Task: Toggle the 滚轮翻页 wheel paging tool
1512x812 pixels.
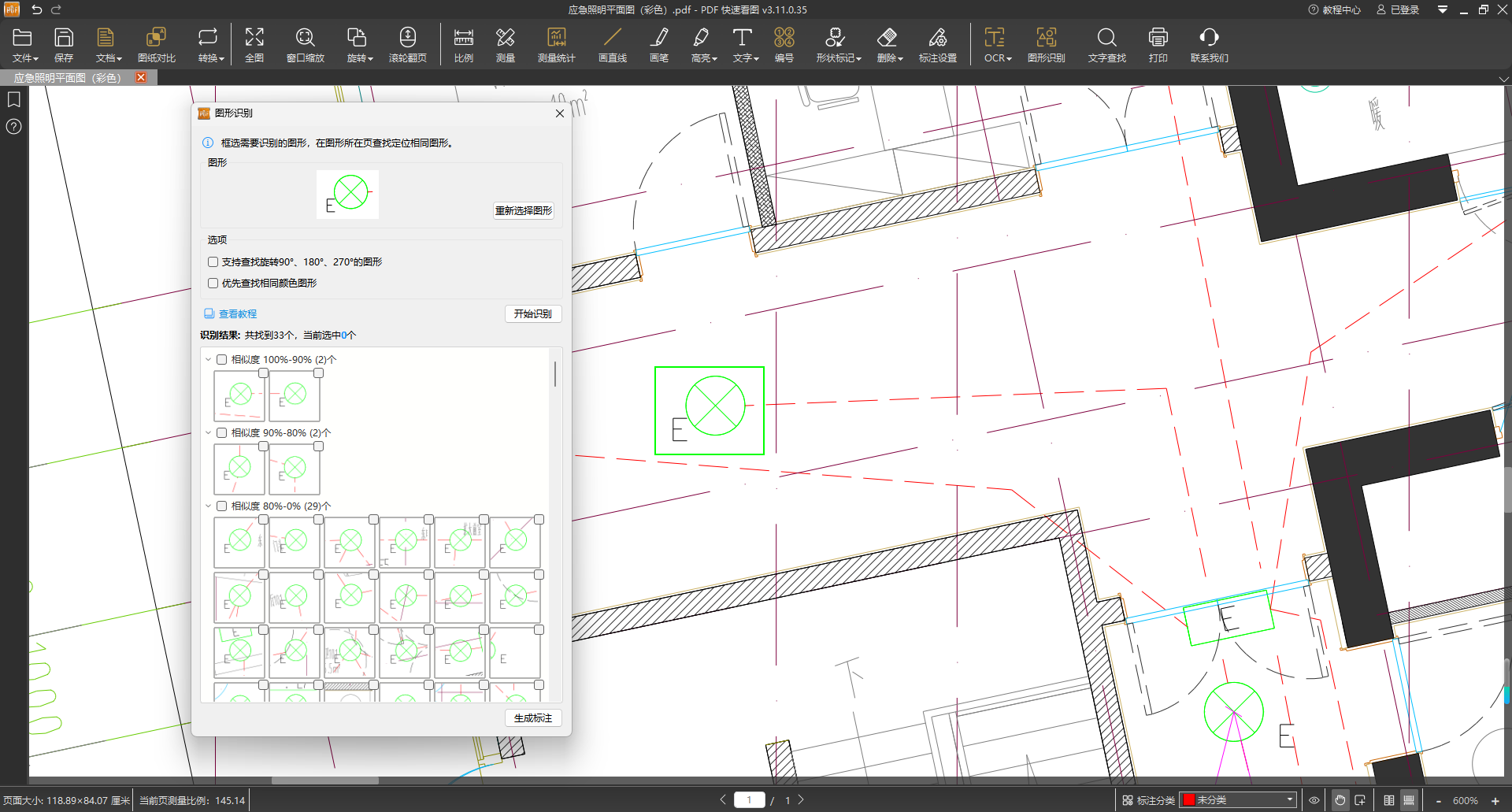Action: pyautogui.click(x=408, y=44)
